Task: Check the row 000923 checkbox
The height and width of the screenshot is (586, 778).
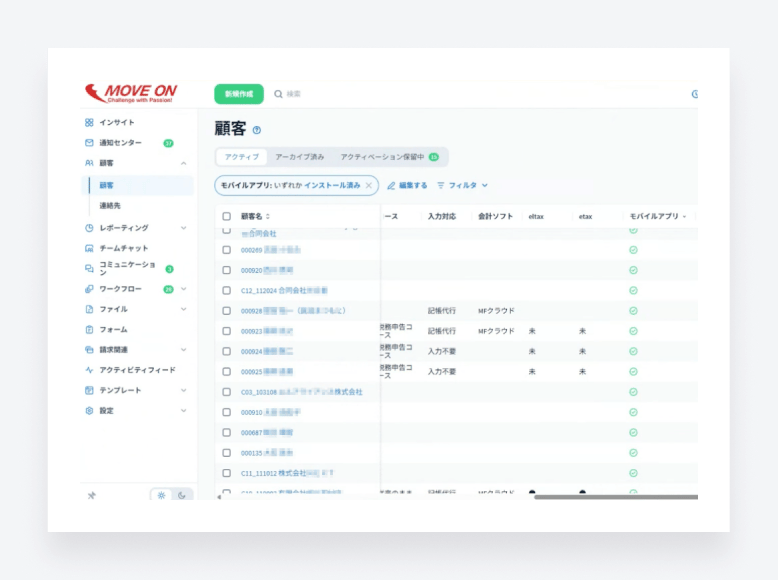Action: 227,331
